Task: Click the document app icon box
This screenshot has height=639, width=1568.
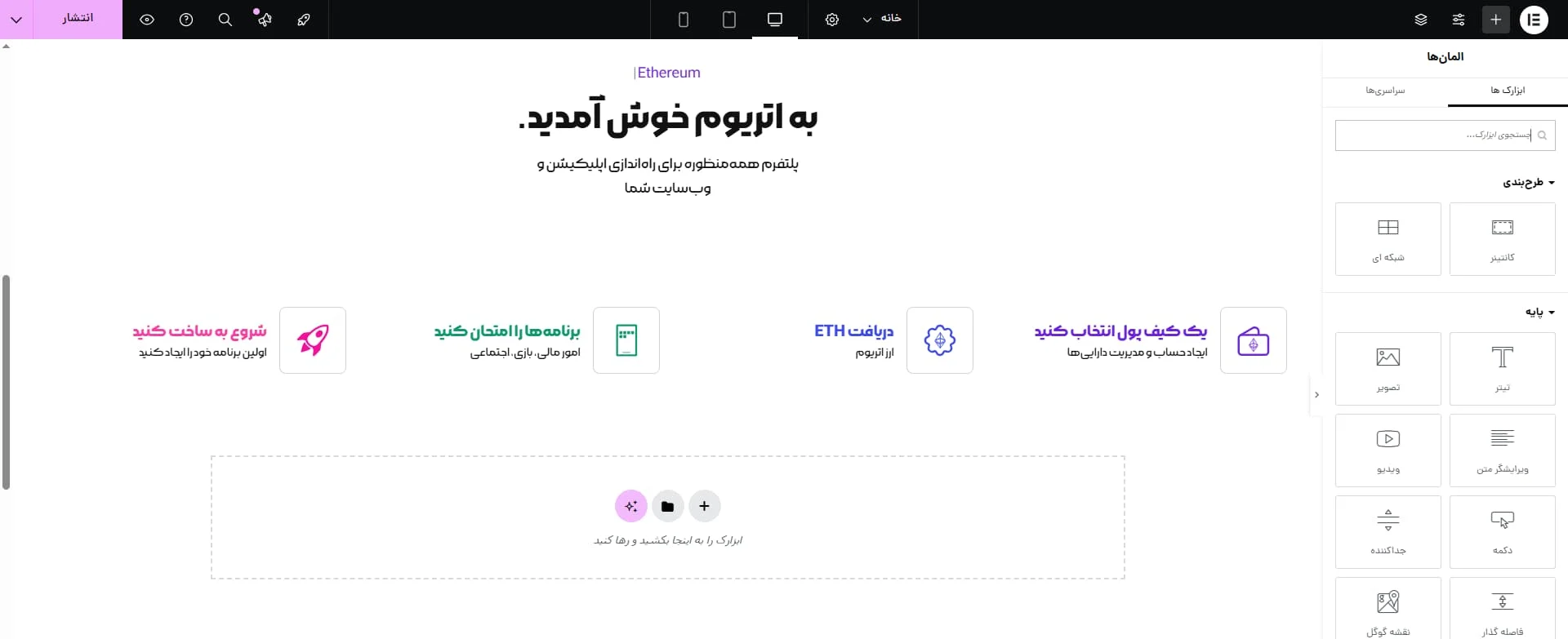Action: click(x=626, y=340)
